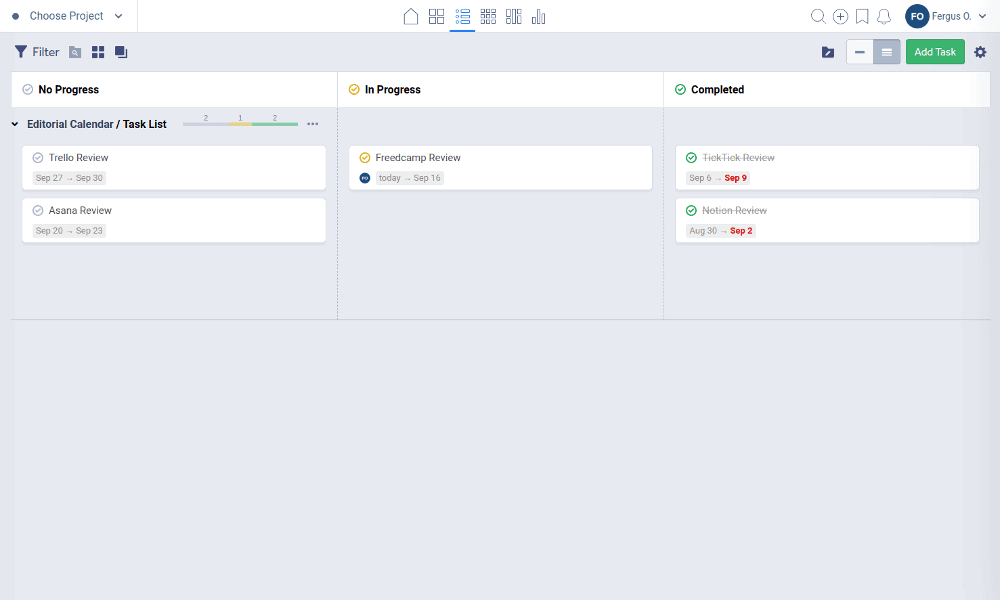Open the board settings gear
Screen dimensions: 1000x600
(x=980, y=52)
